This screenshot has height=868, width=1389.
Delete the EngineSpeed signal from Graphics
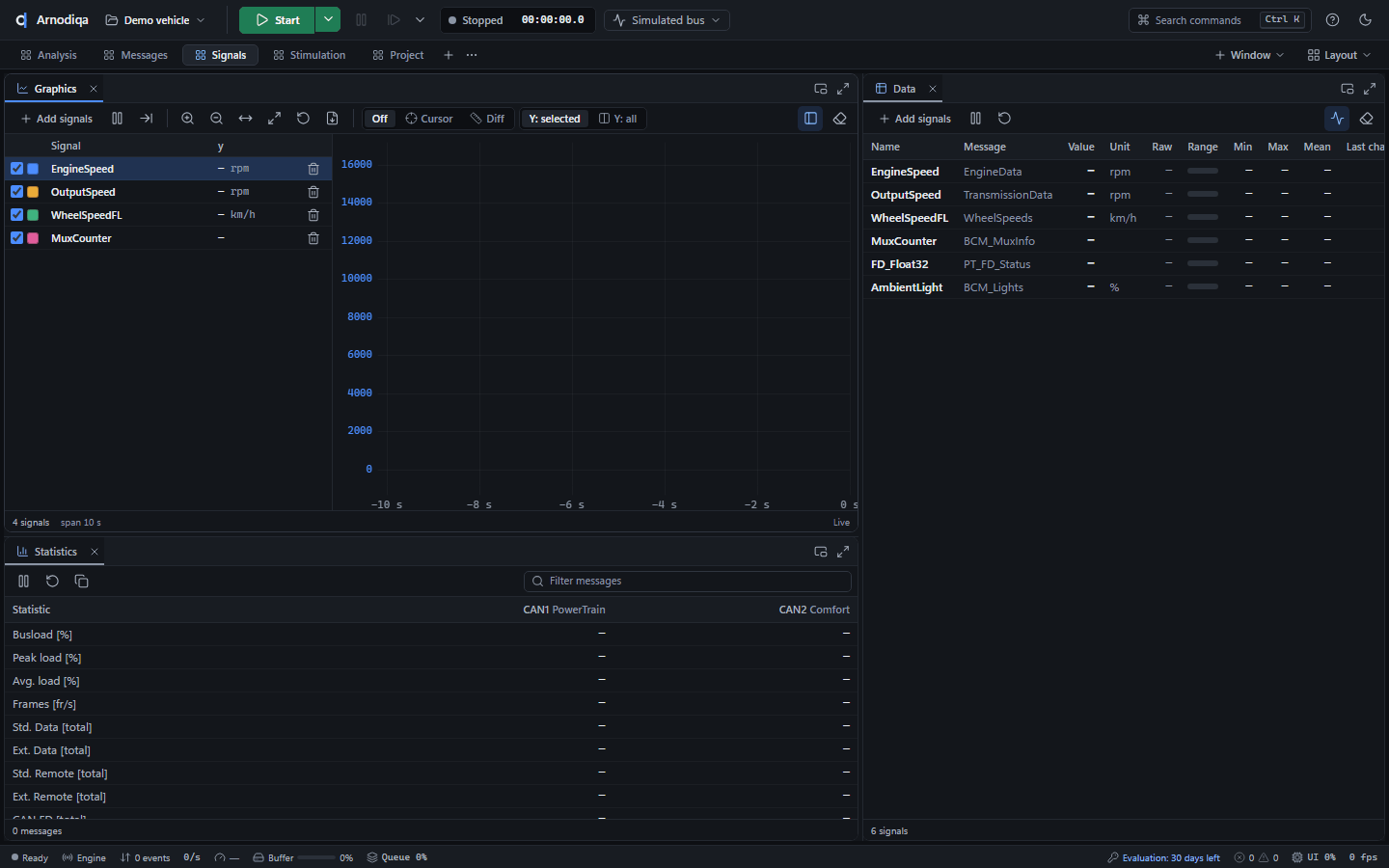tap(313, 169)
